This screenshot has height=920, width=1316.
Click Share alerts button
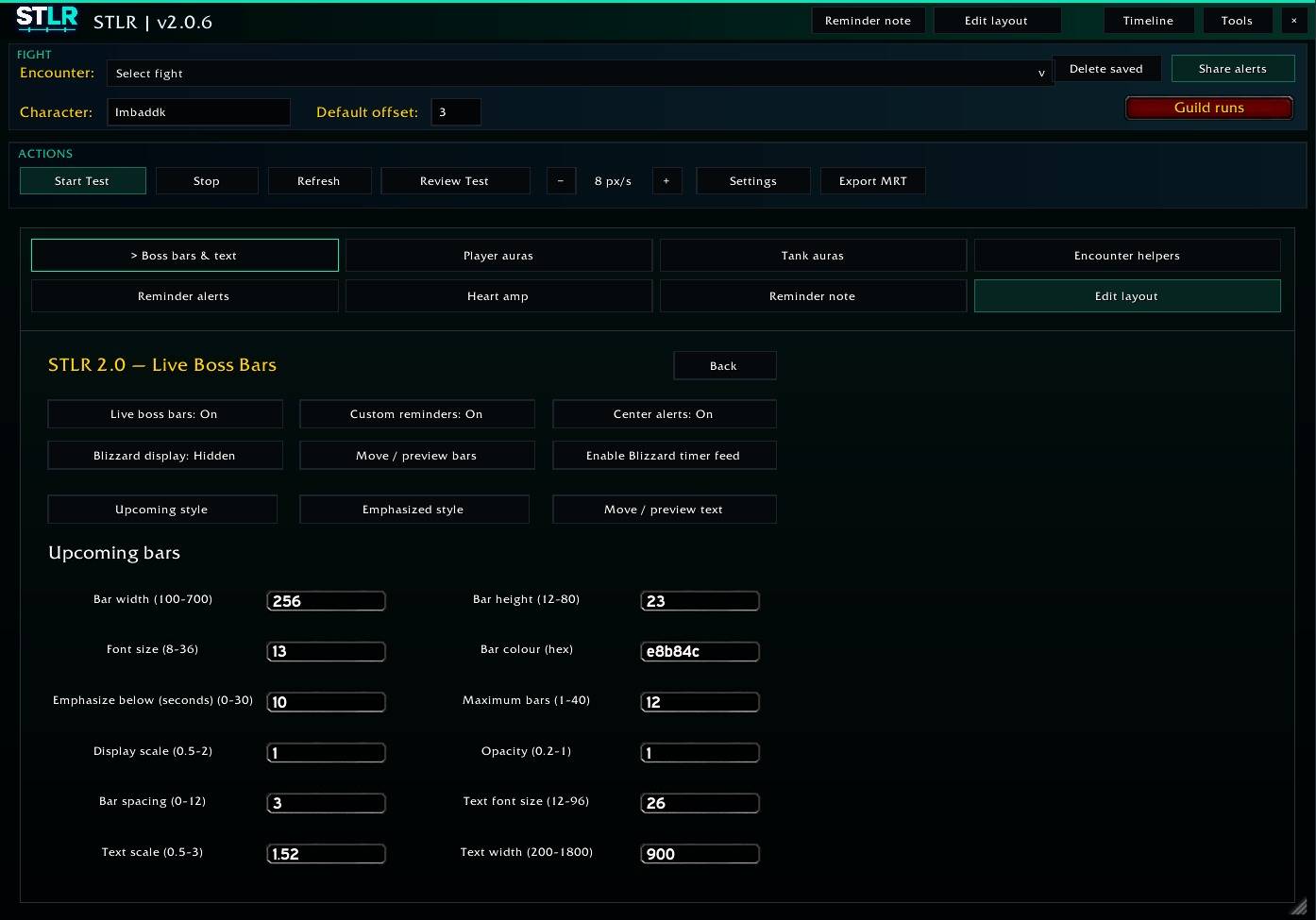[1233, 69]
